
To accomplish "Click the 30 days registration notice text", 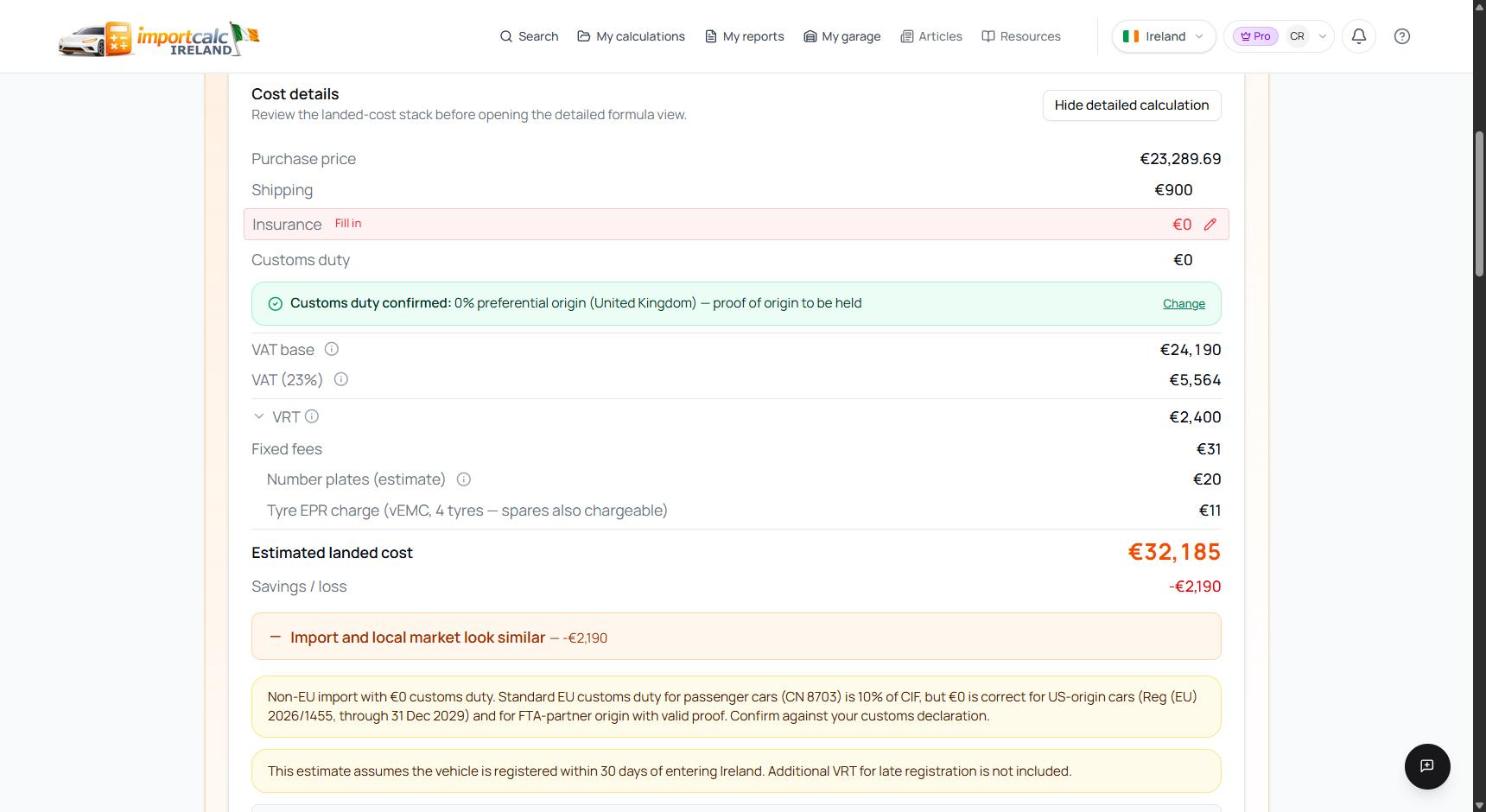I will pyautogui.click(x=669, y=771).
